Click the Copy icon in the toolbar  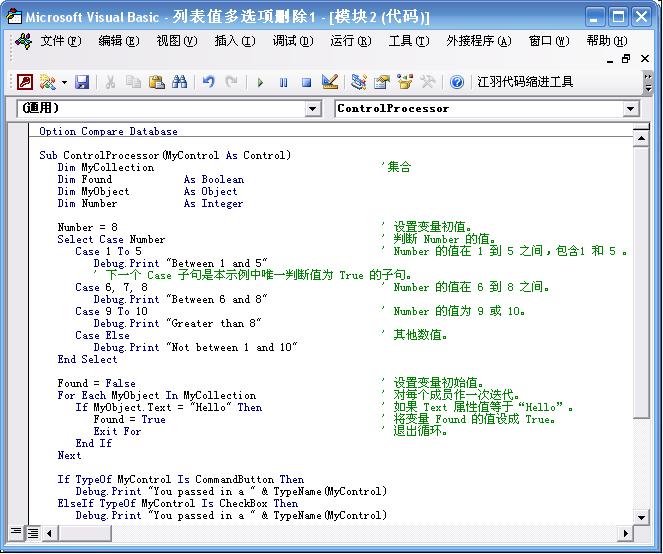(134, 82)
